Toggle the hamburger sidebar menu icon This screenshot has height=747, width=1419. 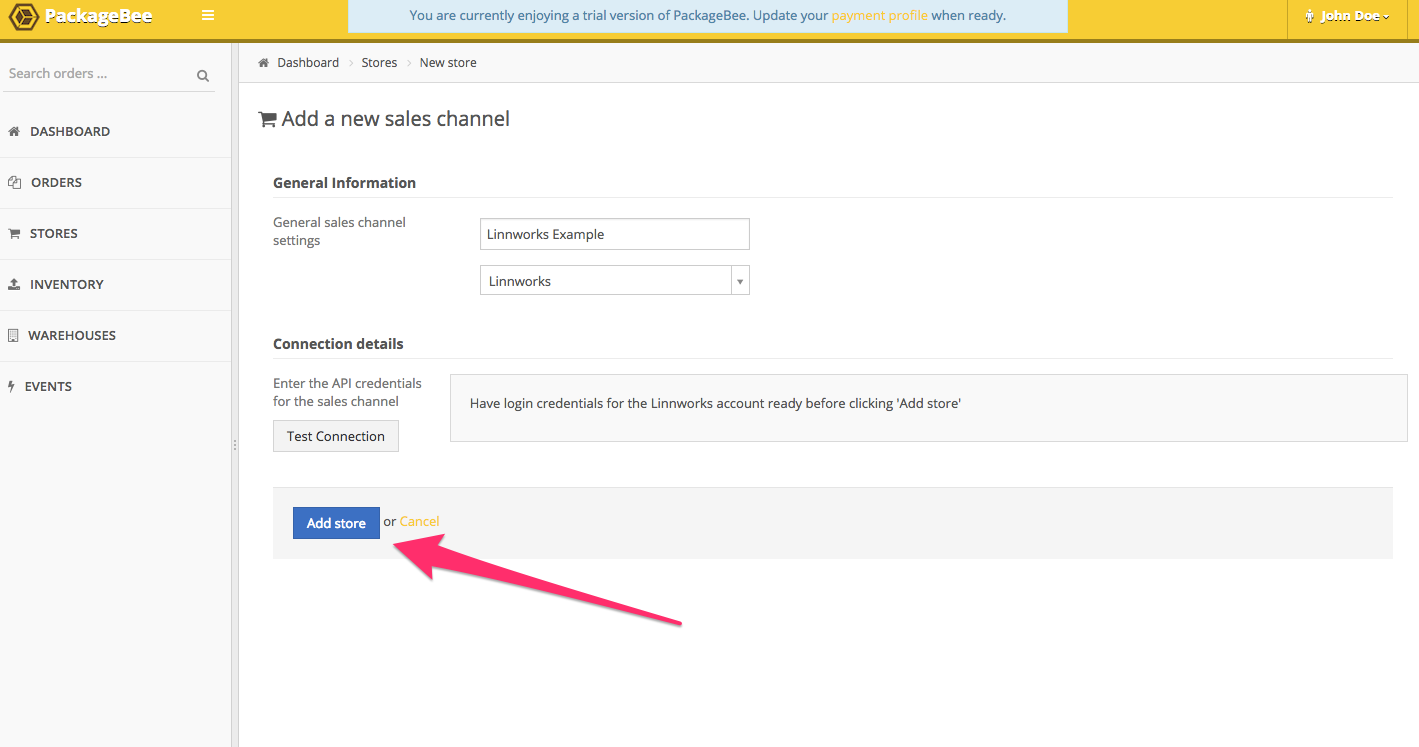(x=208, y=15)
